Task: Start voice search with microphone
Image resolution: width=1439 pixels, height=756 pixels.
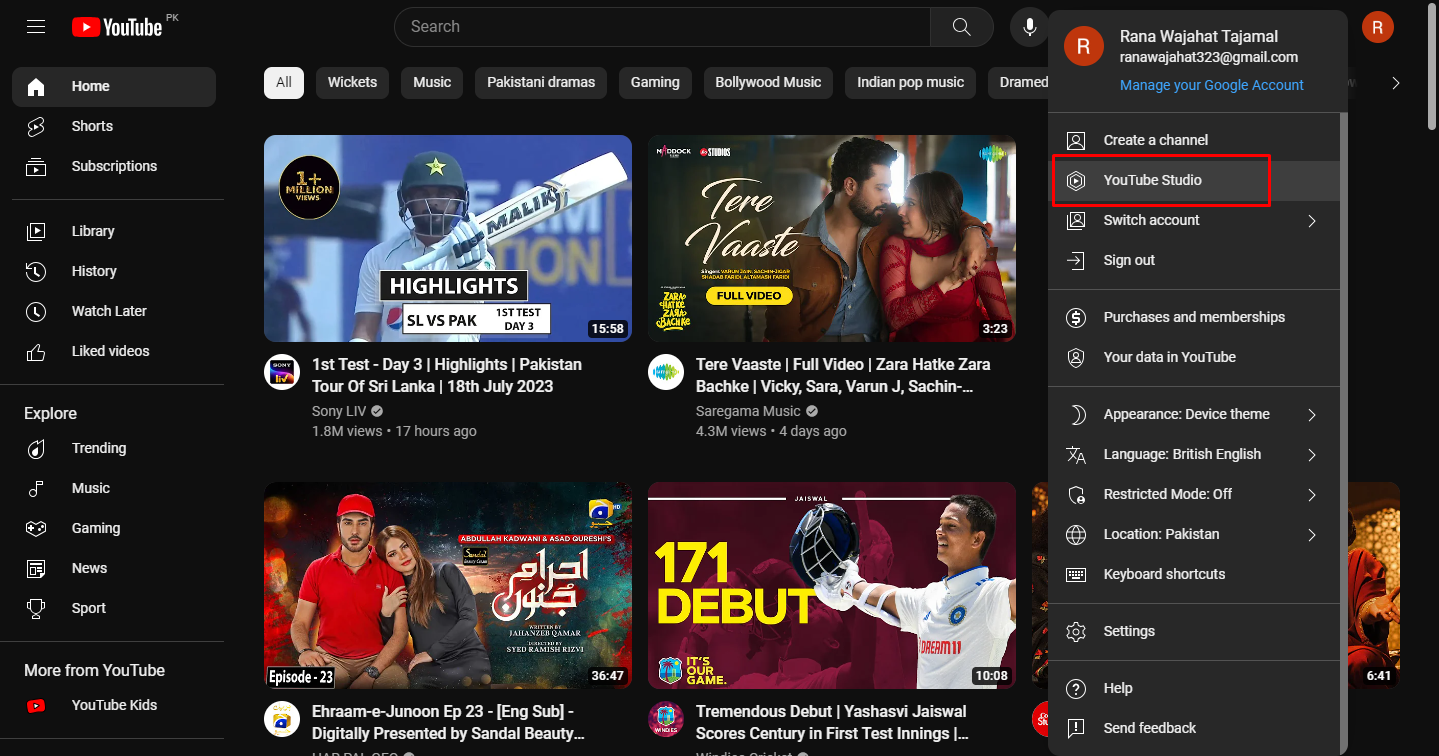Action: [x=1029, y=27]
